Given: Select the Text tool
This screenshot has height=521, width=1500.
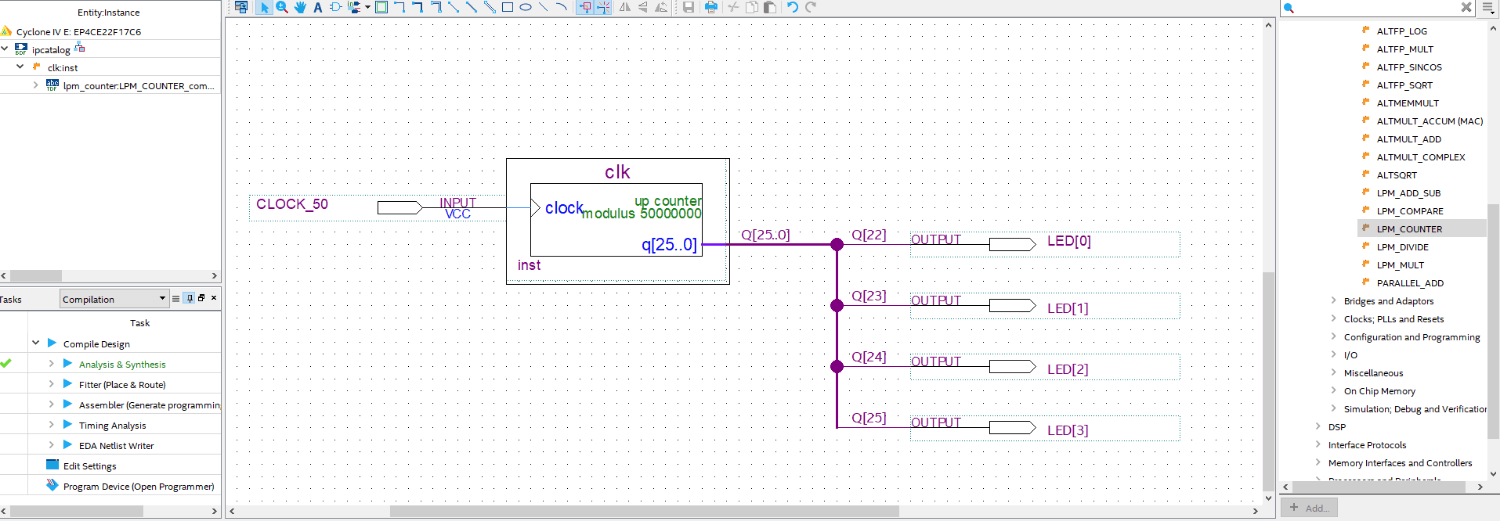Looking at the screenshot, I should pyautogui.click(x=318, y=7).
